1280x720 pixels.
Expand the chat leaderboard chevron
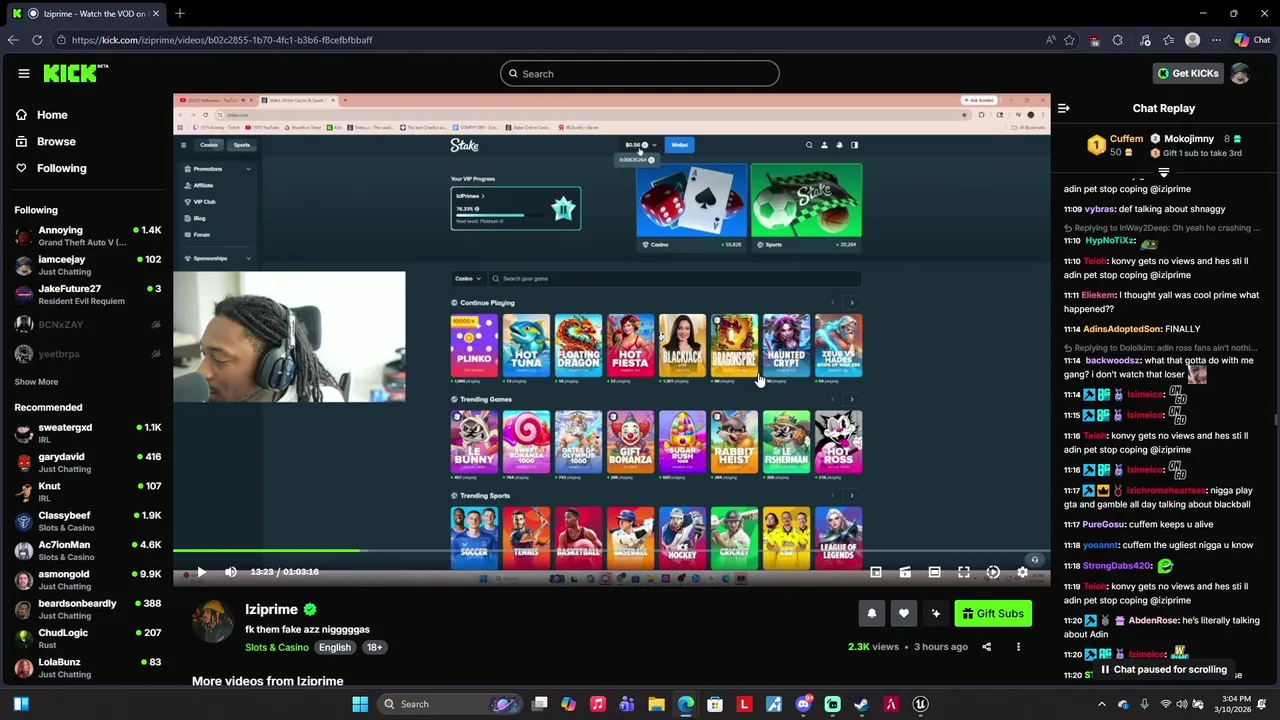(x=1163, y=173)
